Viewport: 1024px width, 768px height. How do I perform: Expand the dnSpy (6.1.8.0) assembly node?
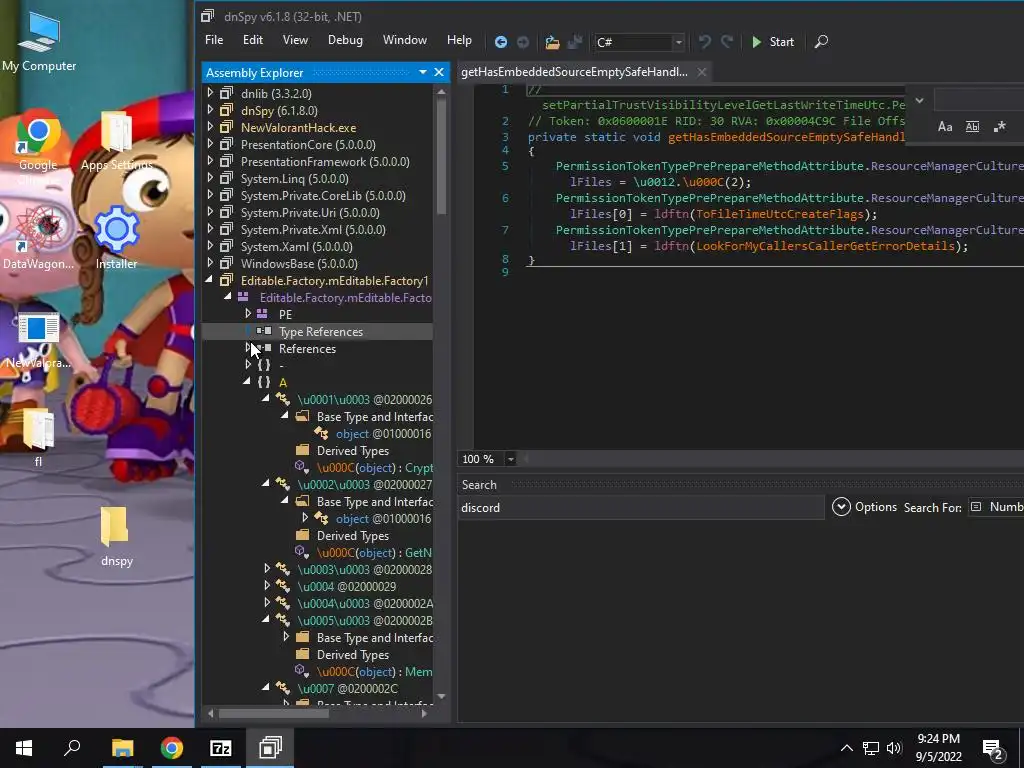(210, 110)
